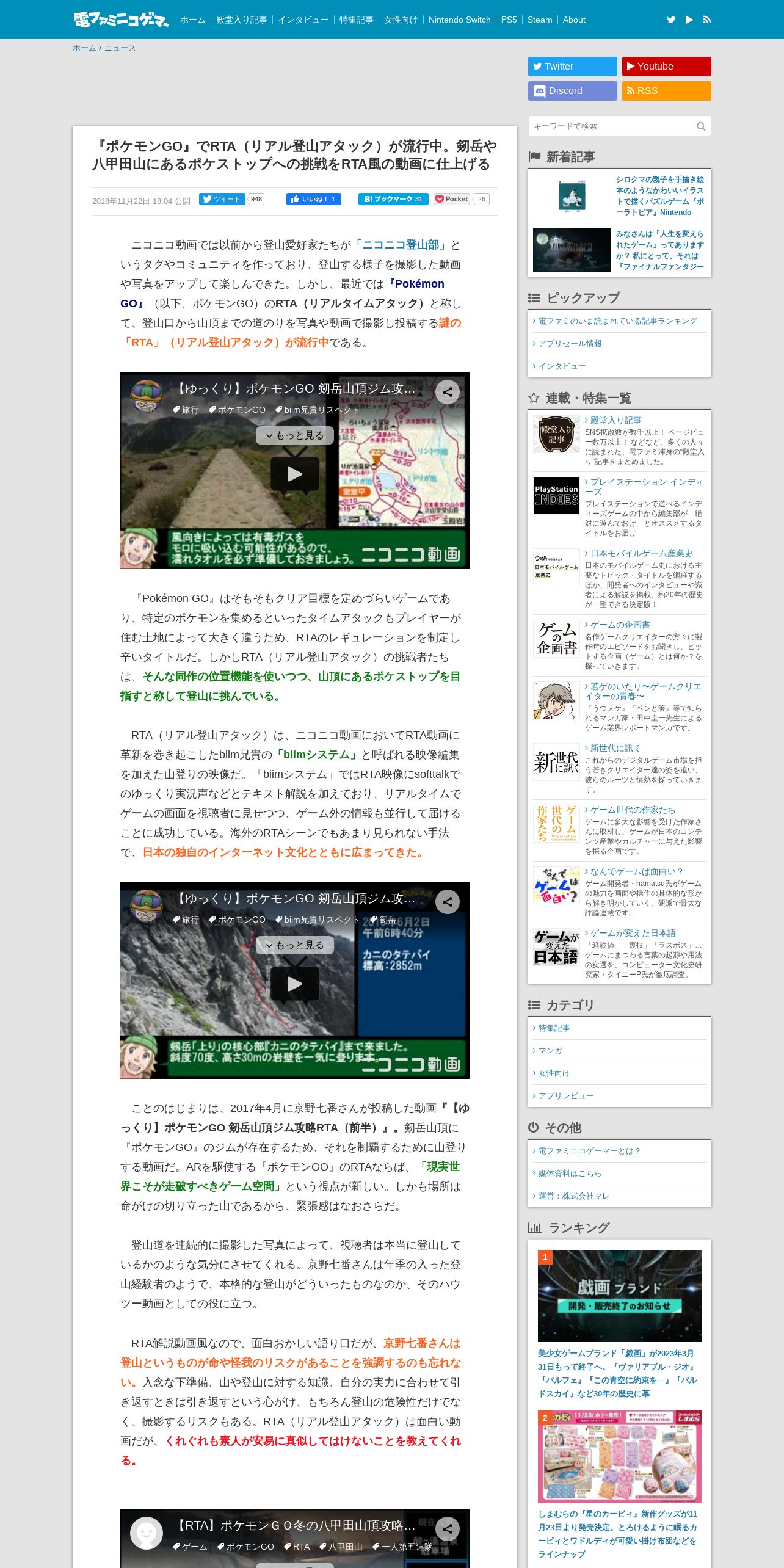
Task: Open the 電ファミニコゲーマーとは？ link
Action: [589, 1151]
